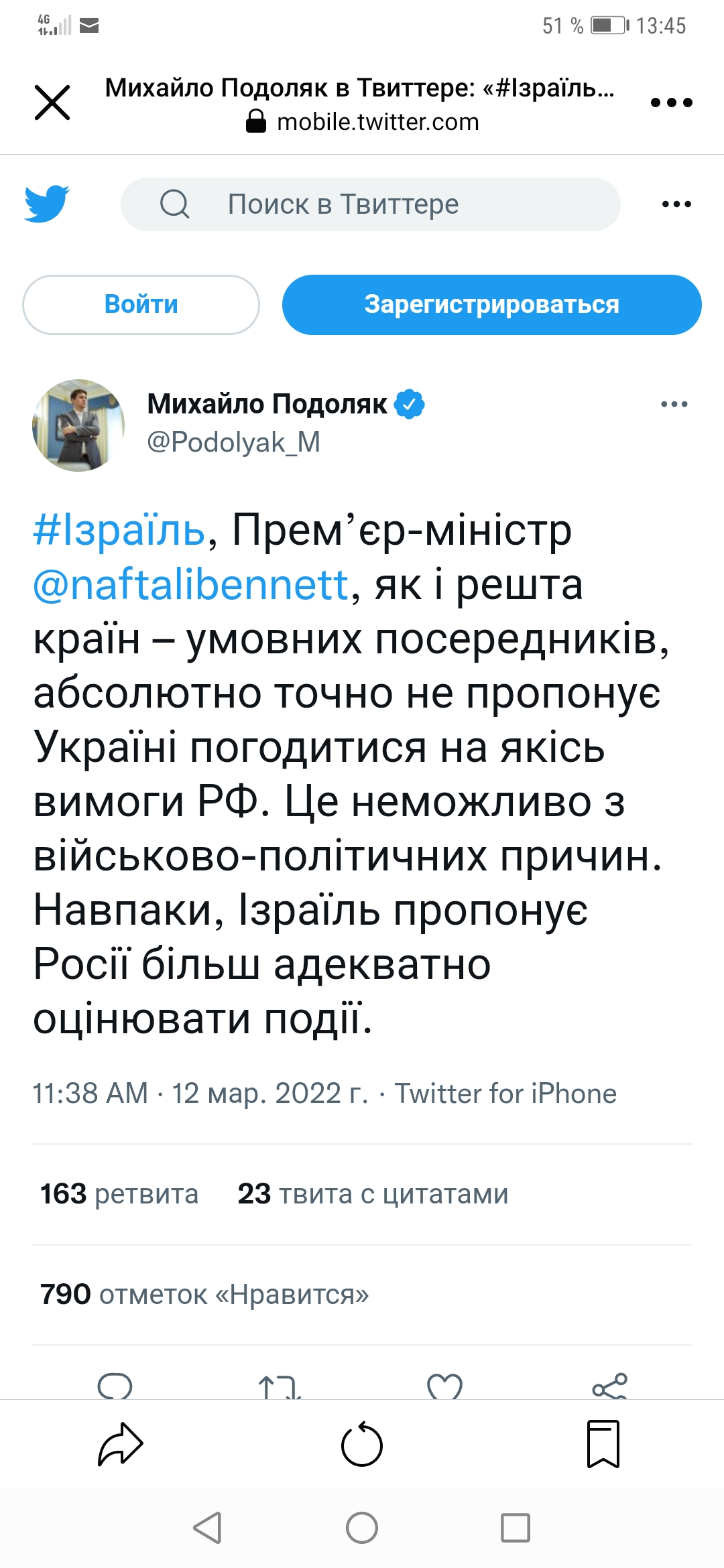Image resolution: width=724 pixels, height=1568 pixels.
Task: Open @naftalibennett mention link
Action: (x=191, y=585)
